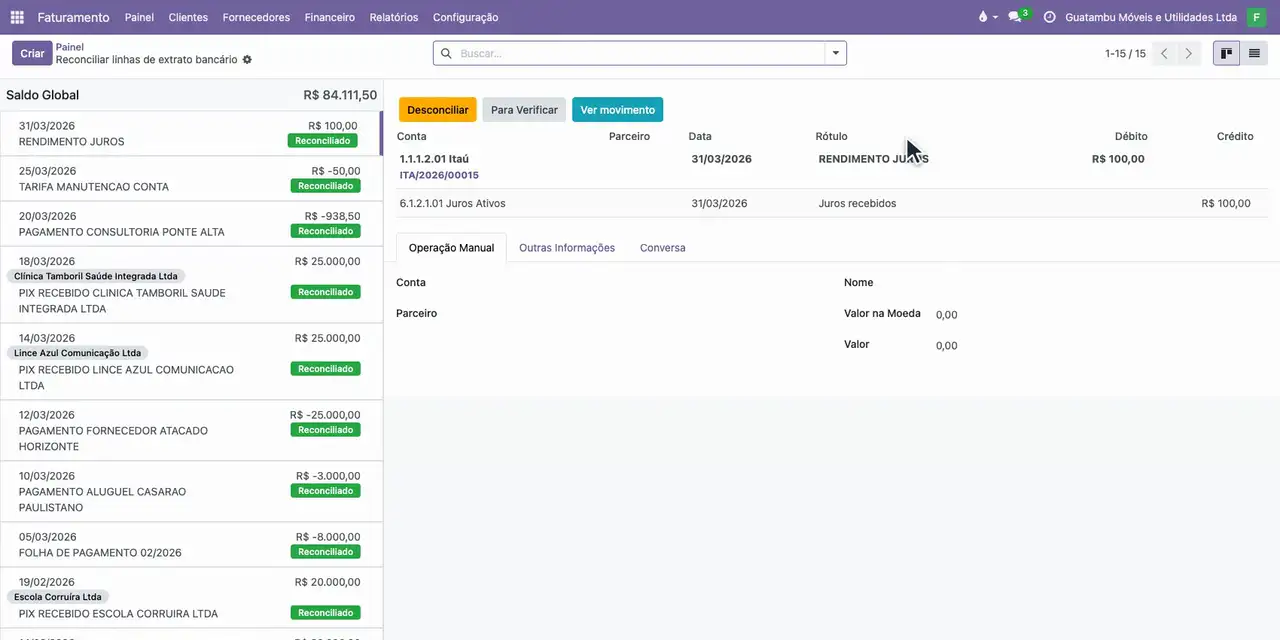Go to previous page of records
Screen dimensions: 1280x640
(x=1164, y=53)
